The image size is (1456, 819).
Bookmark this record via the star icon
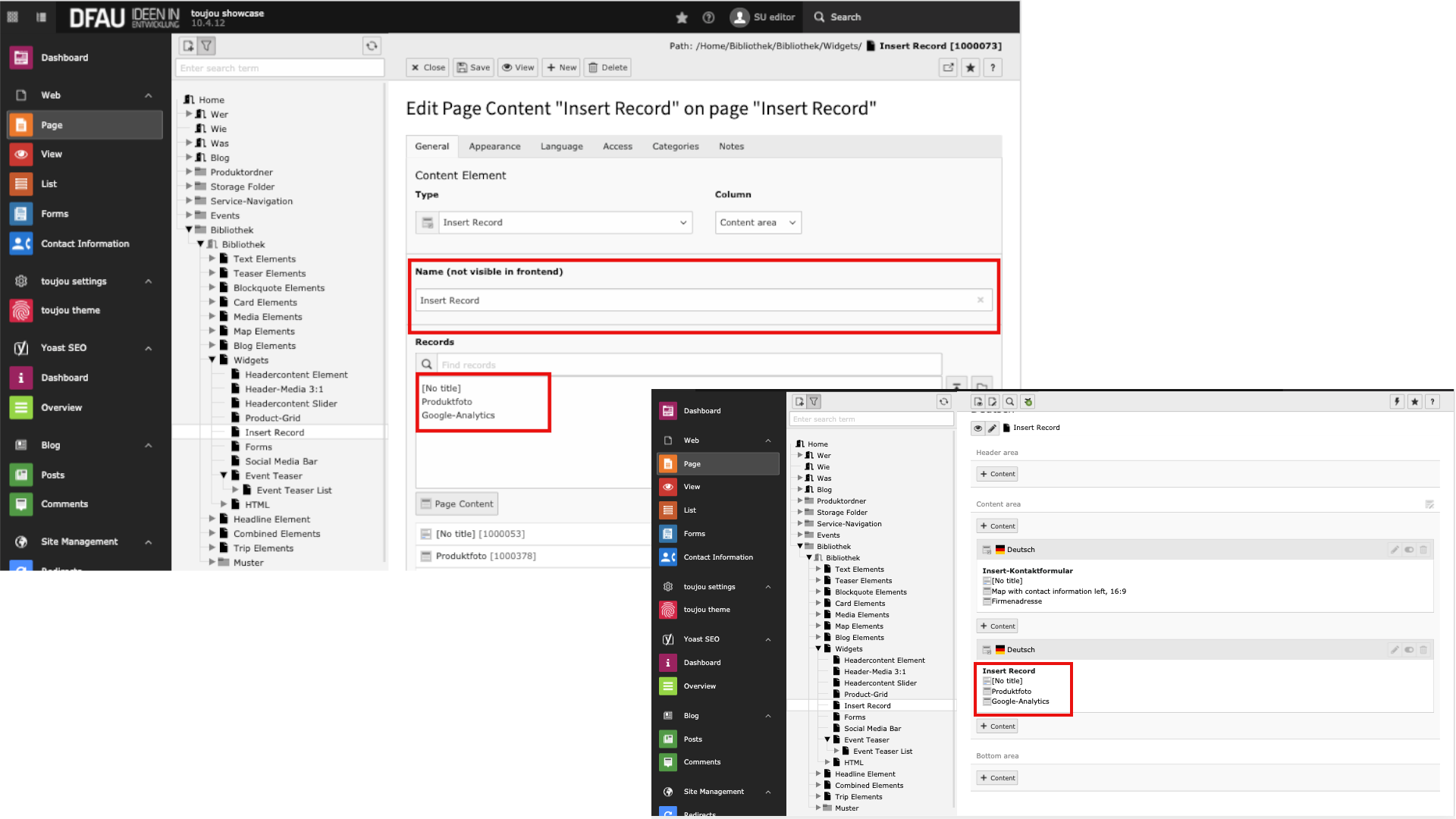click(971, 67)
